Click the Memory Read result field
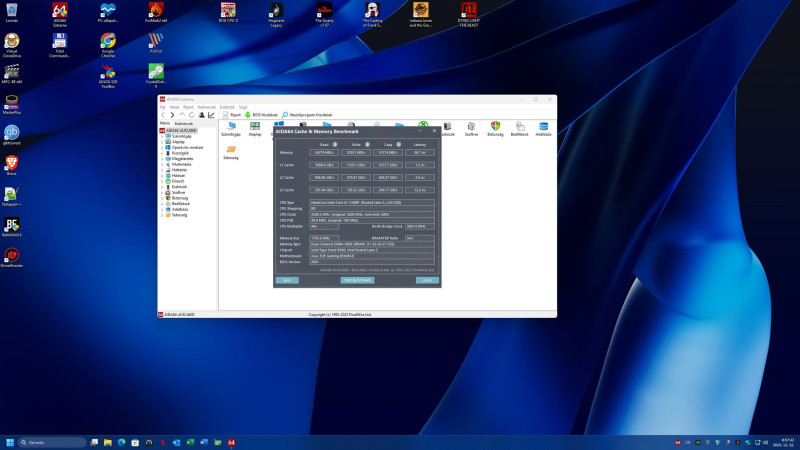This screenshot has width=800, height=450. [324, 152]
